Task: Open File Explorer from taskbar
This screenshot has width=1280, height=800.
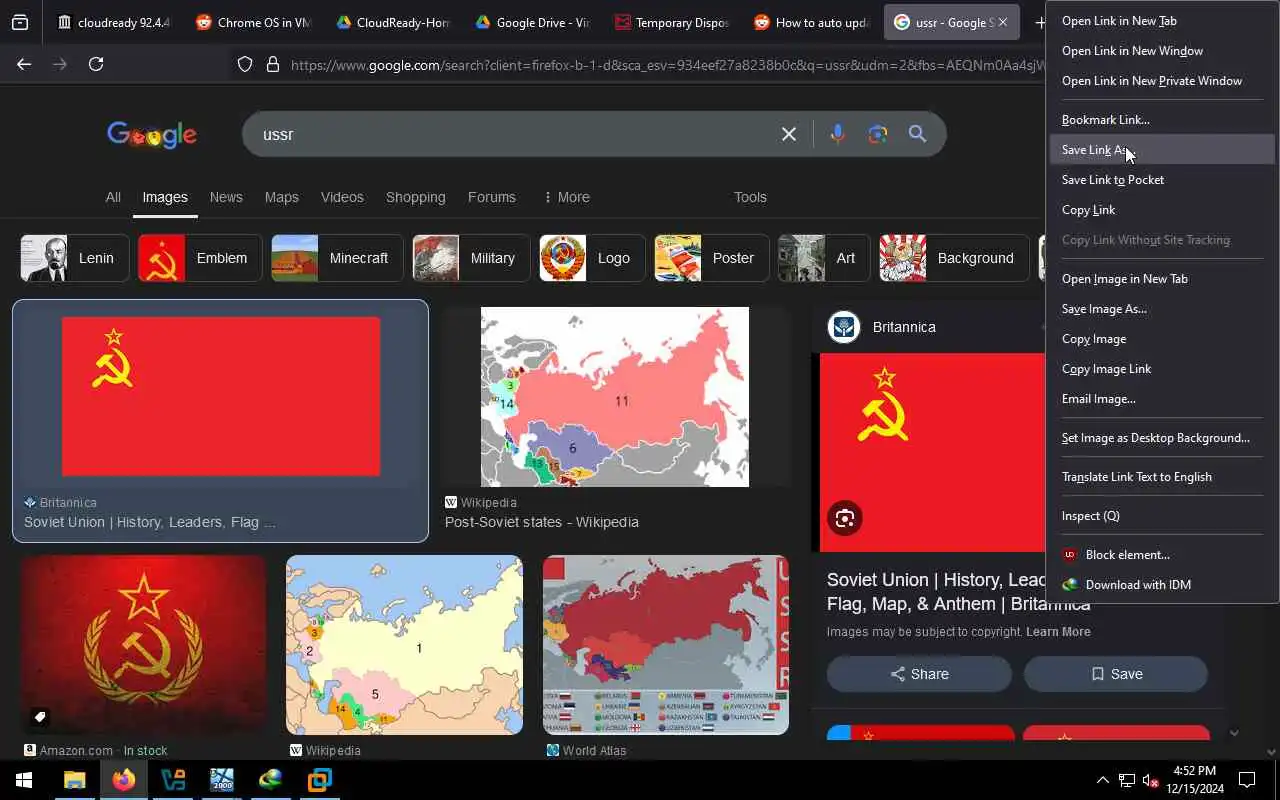Action: coord(75,780)
